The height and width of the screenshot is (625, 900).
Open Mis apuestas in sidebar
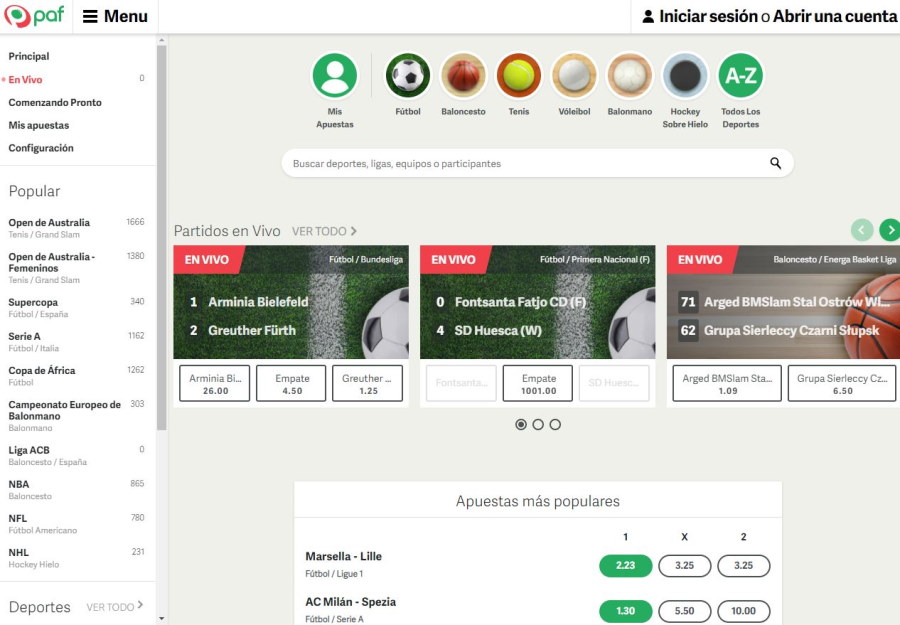pos(38,125)
